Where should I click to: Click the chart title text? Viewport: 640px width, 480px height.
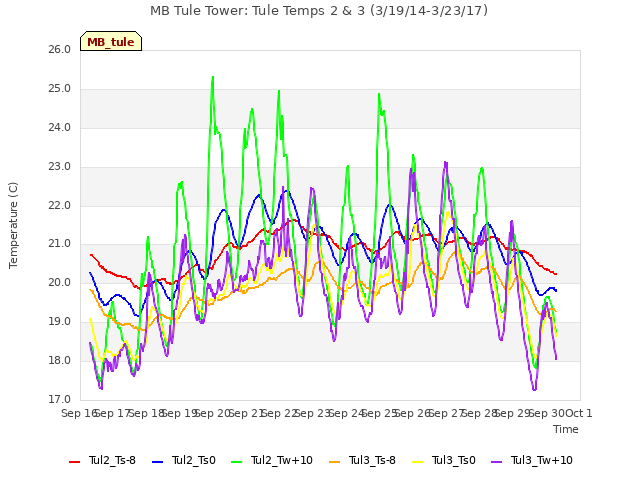319,11
